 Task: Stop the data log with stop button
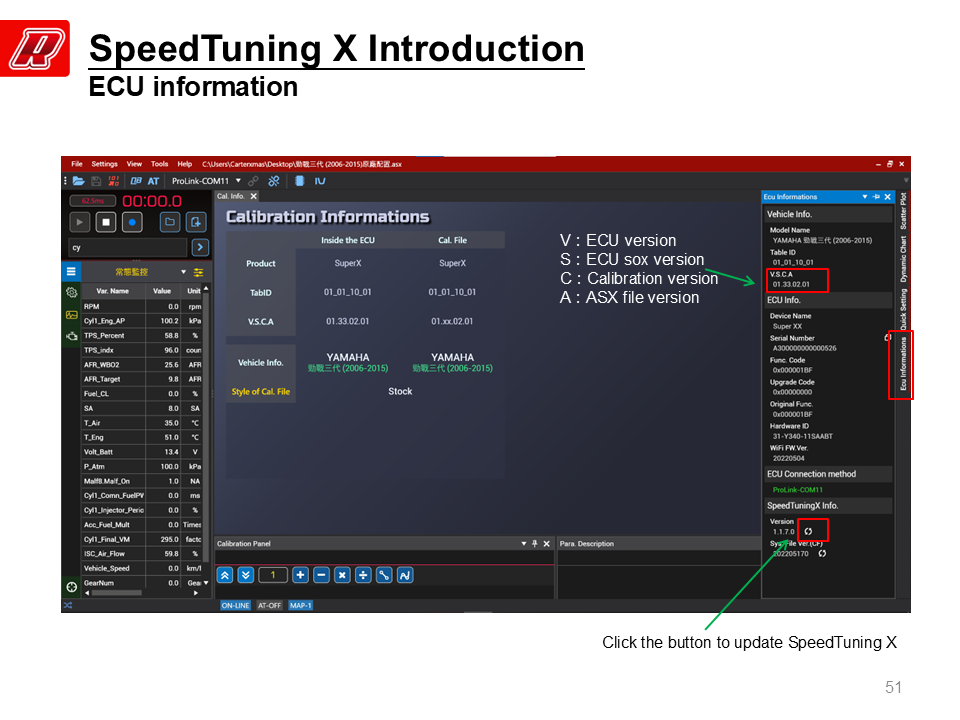pos(106,222)
